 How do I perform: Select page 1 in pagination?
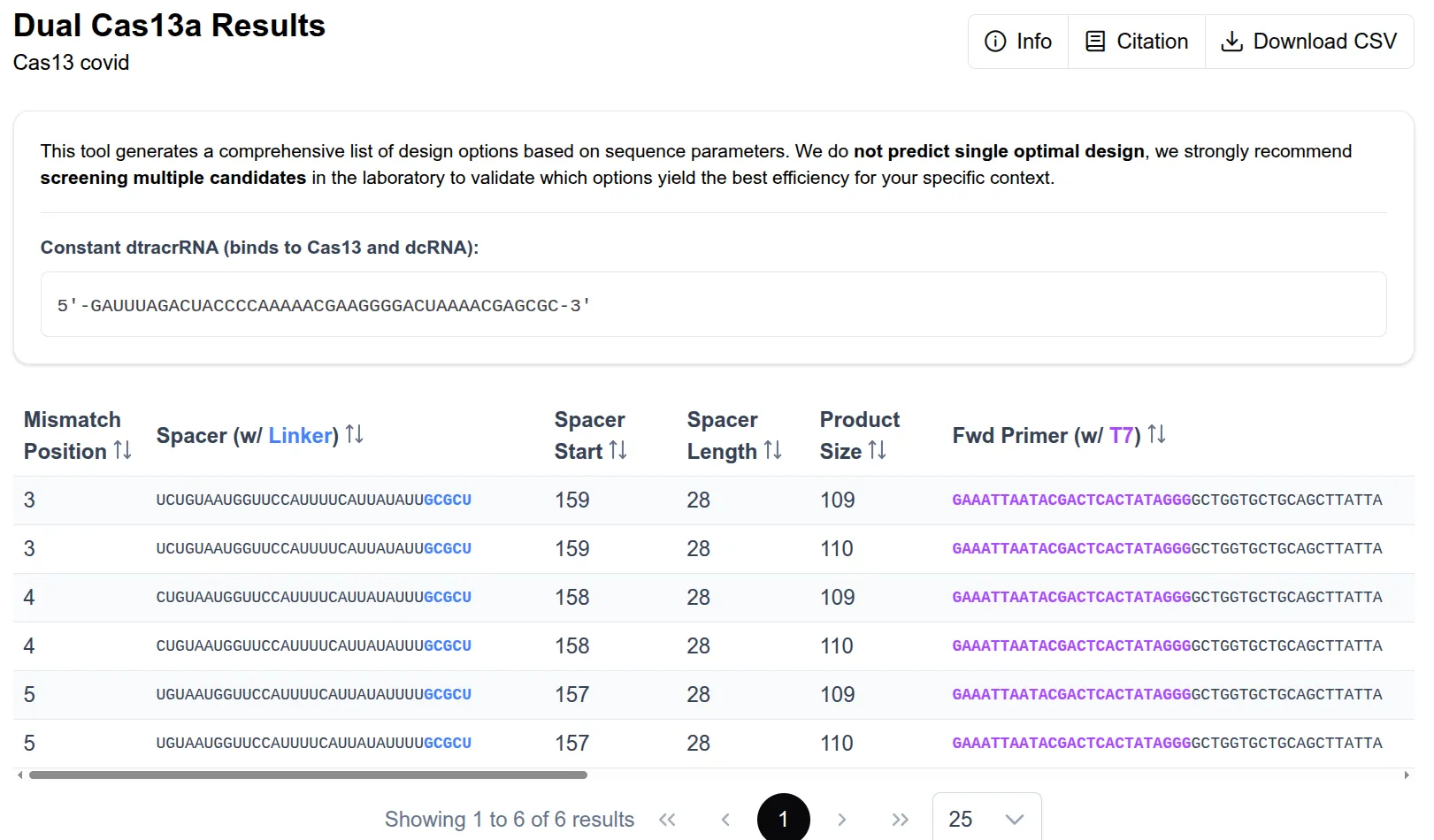[783, 820]
